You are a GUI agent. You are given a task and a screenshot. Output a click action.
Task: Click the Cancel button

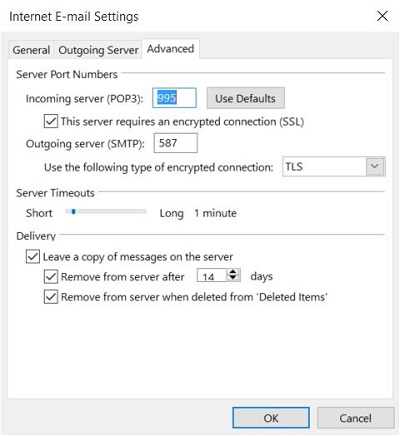pos(355,418)
